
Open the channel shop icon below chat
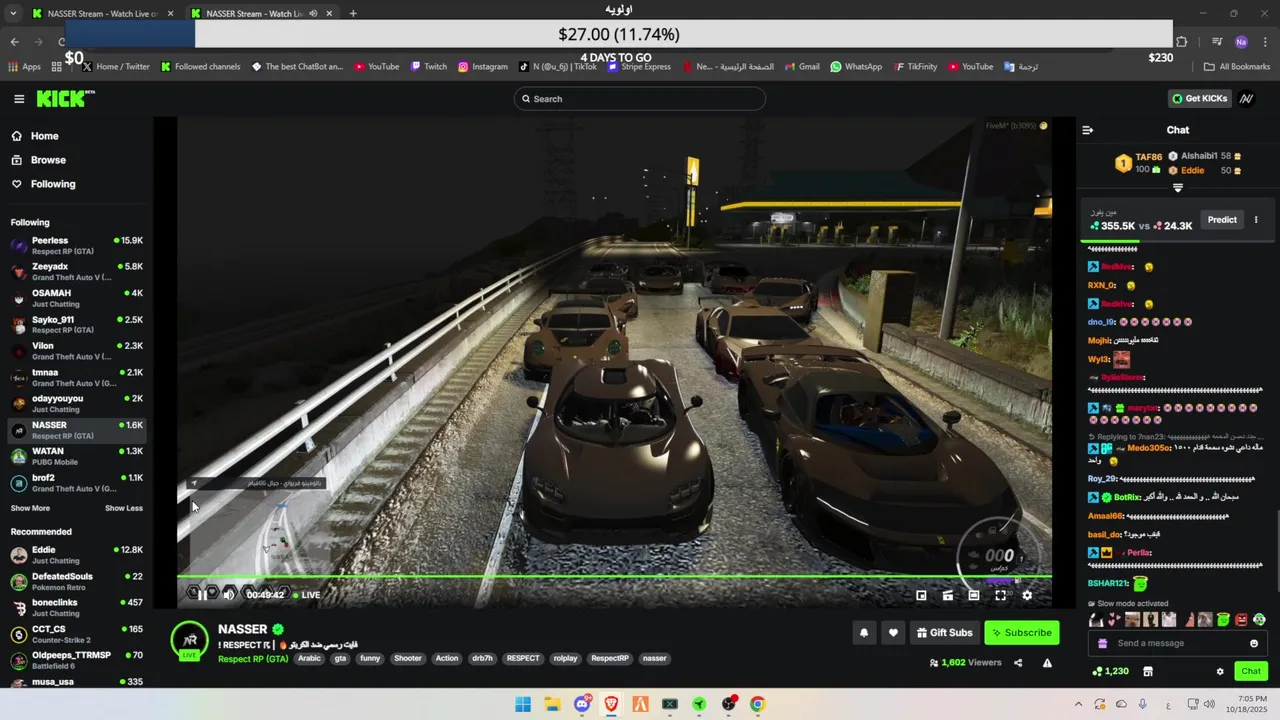coord(1148,671)
